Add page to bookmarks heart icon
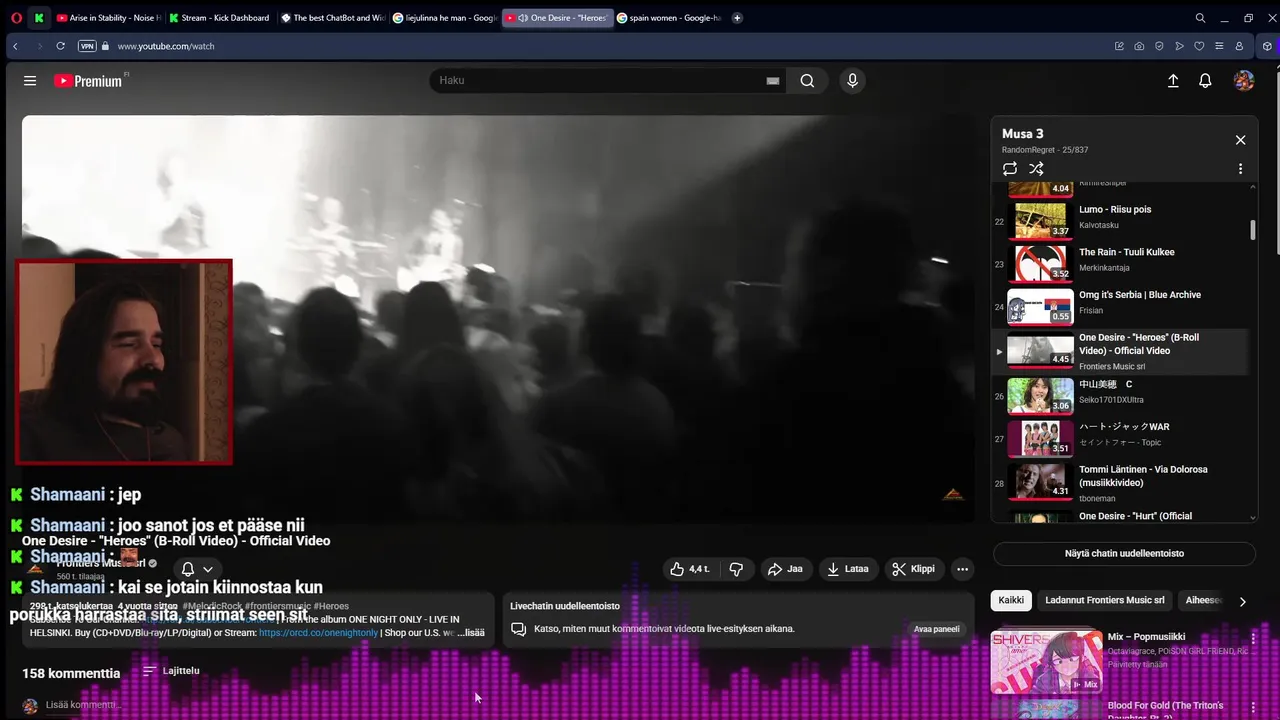The image size is (1280, 720). (1199, 46)
